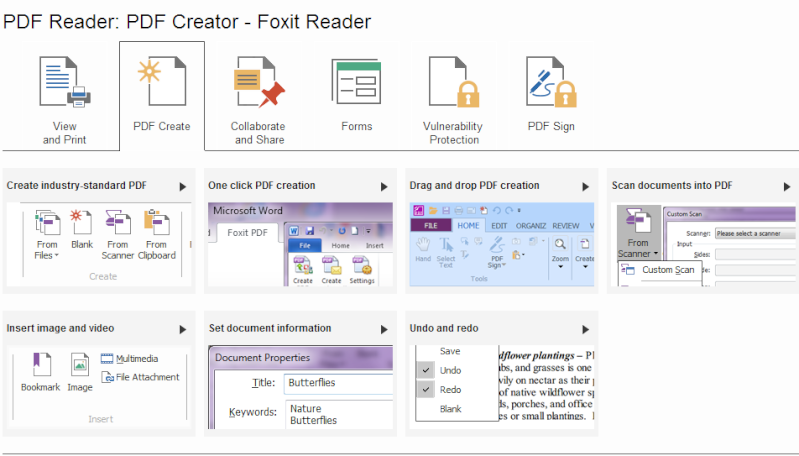799x456 pixels.
Task: Select the HOME ribbon tab
Action: [x=468, y=225]
